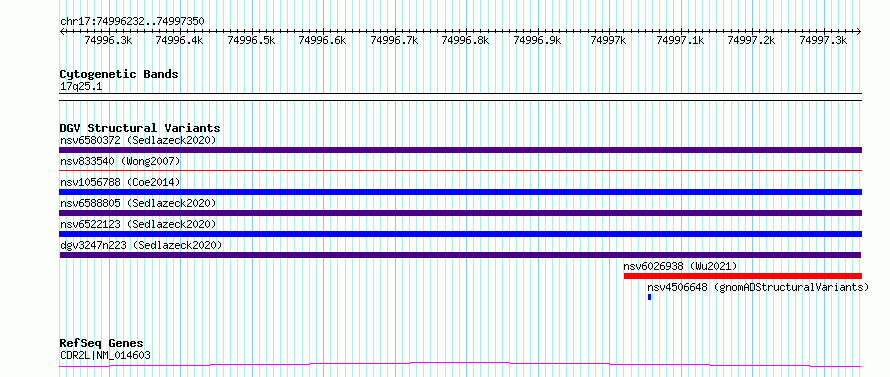Click the magenta CDR2L gene line

click(x=460, y=364)
